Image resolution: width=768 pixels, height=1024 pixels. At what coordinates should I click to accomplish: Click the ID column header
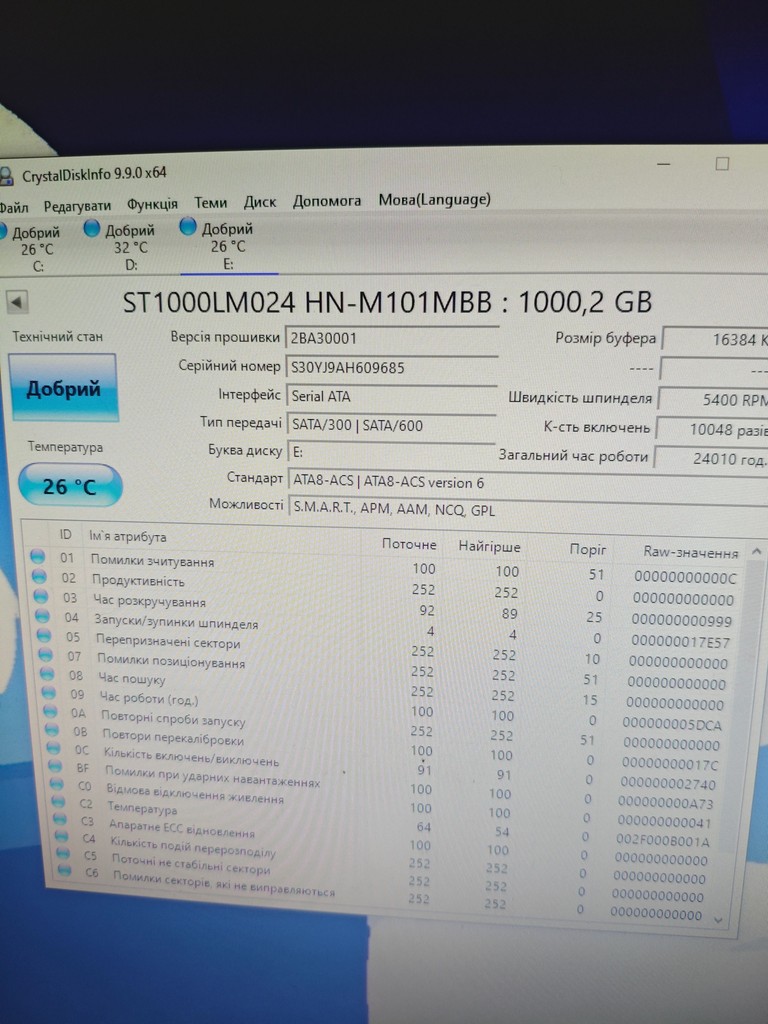coord(65,534)
